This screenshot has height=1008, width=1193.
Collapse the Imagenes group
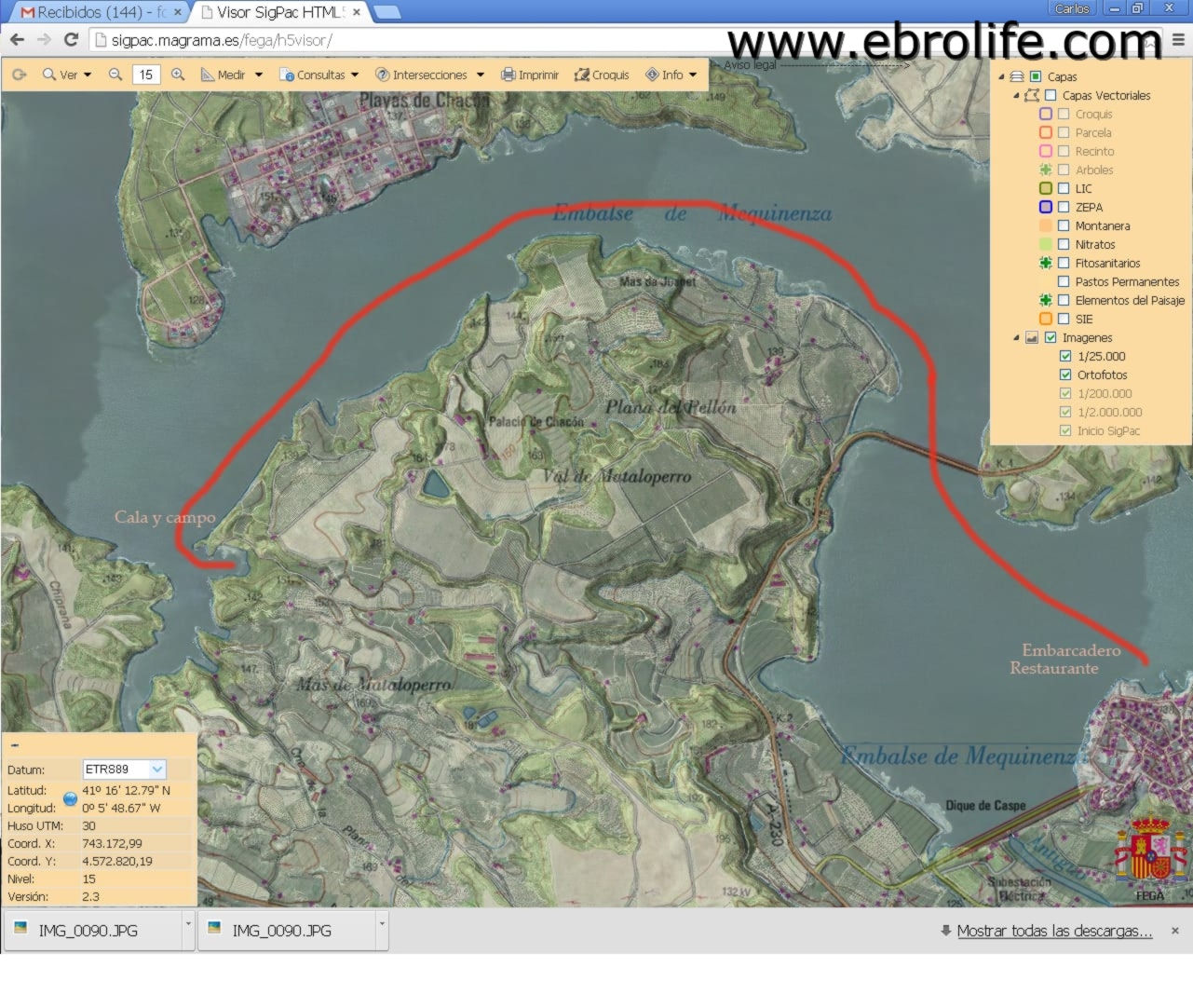1016,338
